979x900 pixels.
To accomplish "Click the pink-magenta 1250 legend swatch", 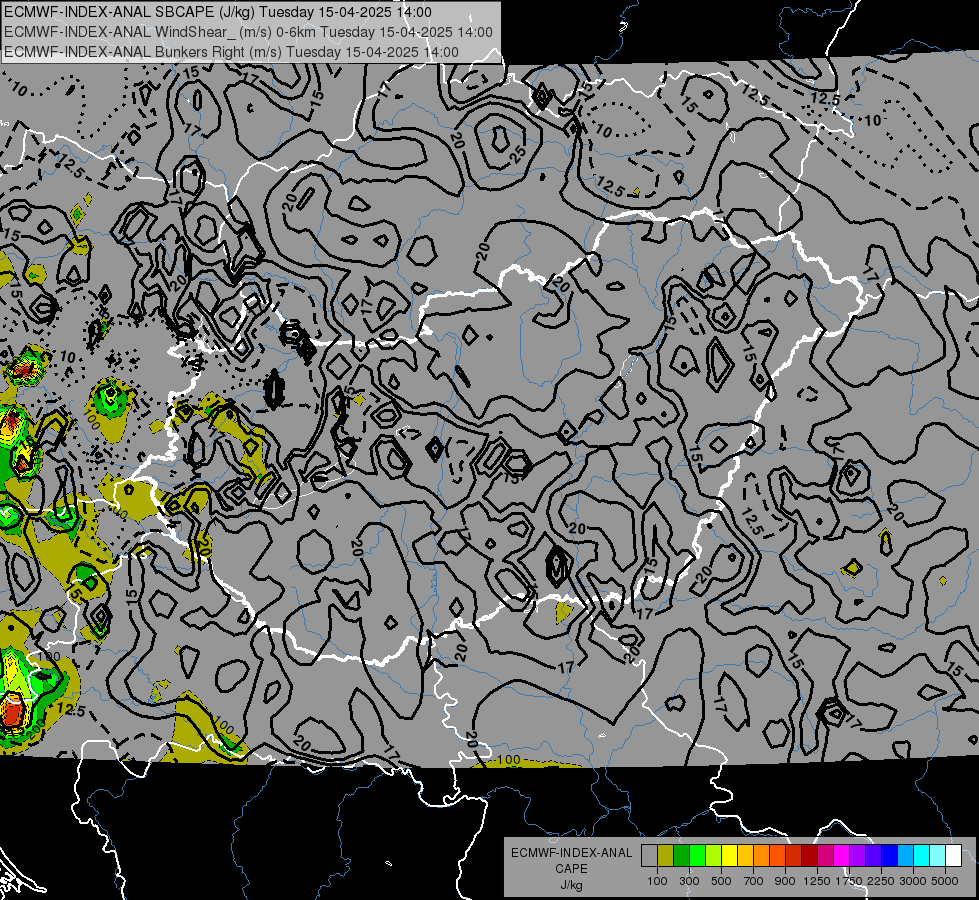I will click(826, 855).
